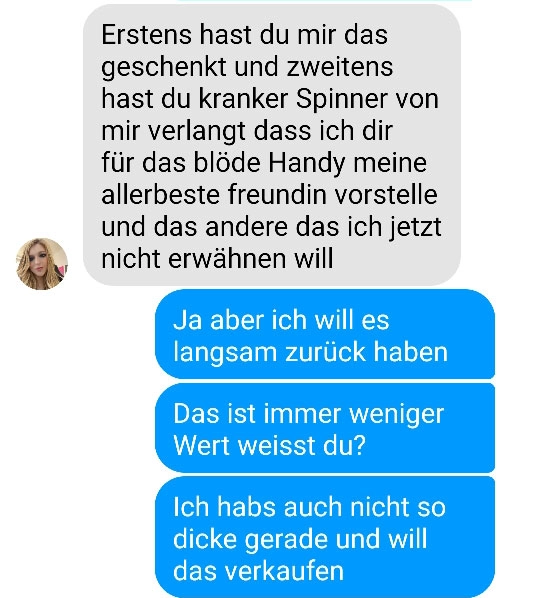Tap the 'Ich habs auch nicht so dicke' message
Viewport: 540px width, 598px height.
(x=325, y=537)
